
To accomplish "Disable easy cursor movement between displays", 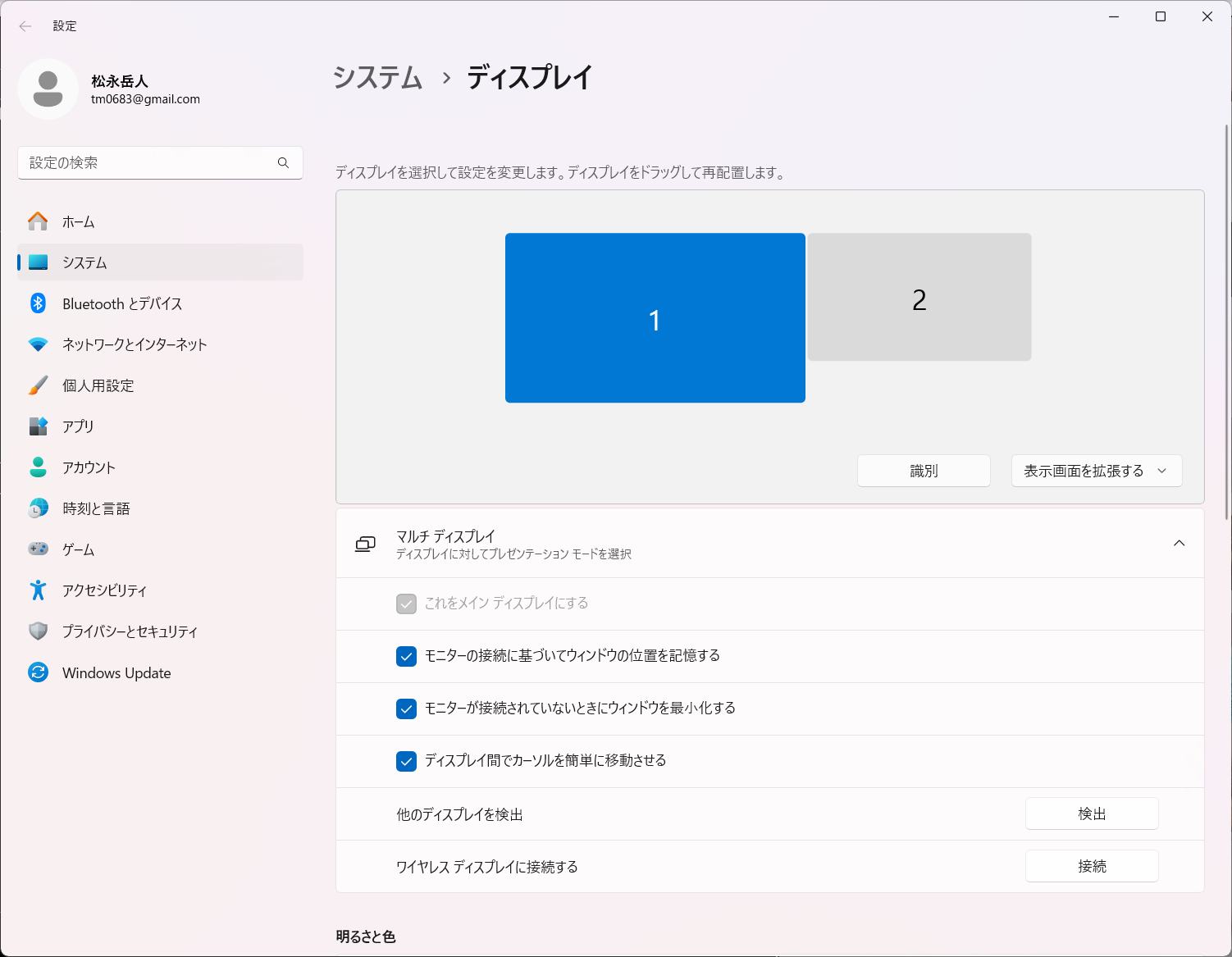I will click(x=406, y=761).
